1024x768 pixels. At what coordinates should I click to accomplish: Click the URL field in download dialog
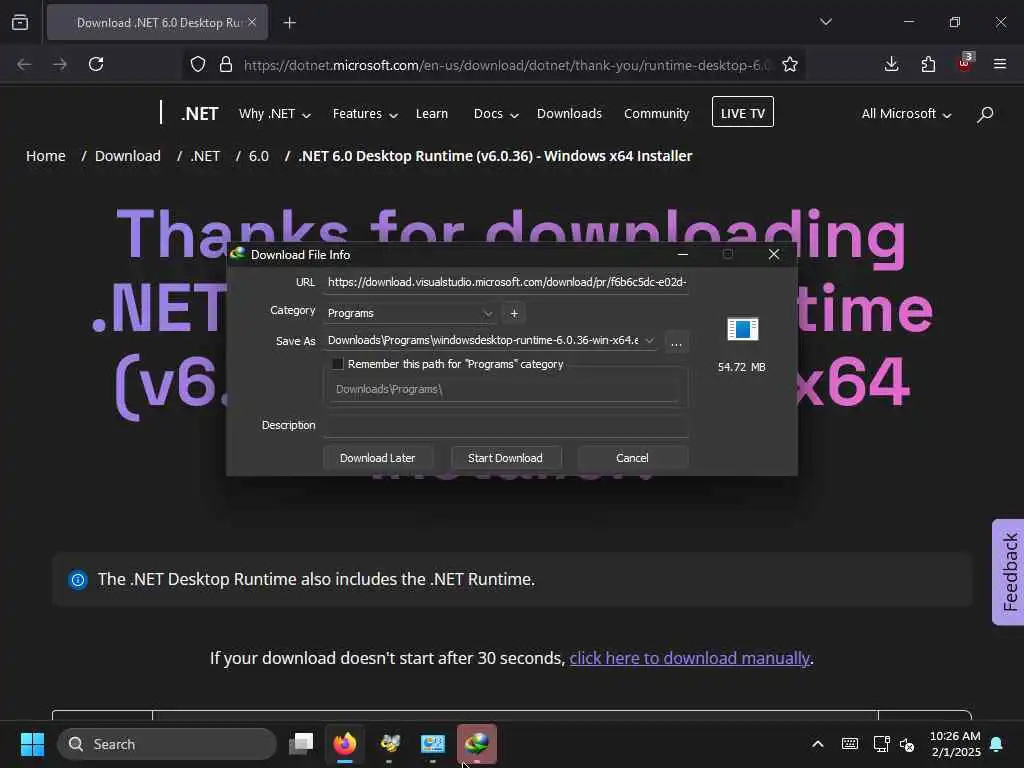coord(506,282)
